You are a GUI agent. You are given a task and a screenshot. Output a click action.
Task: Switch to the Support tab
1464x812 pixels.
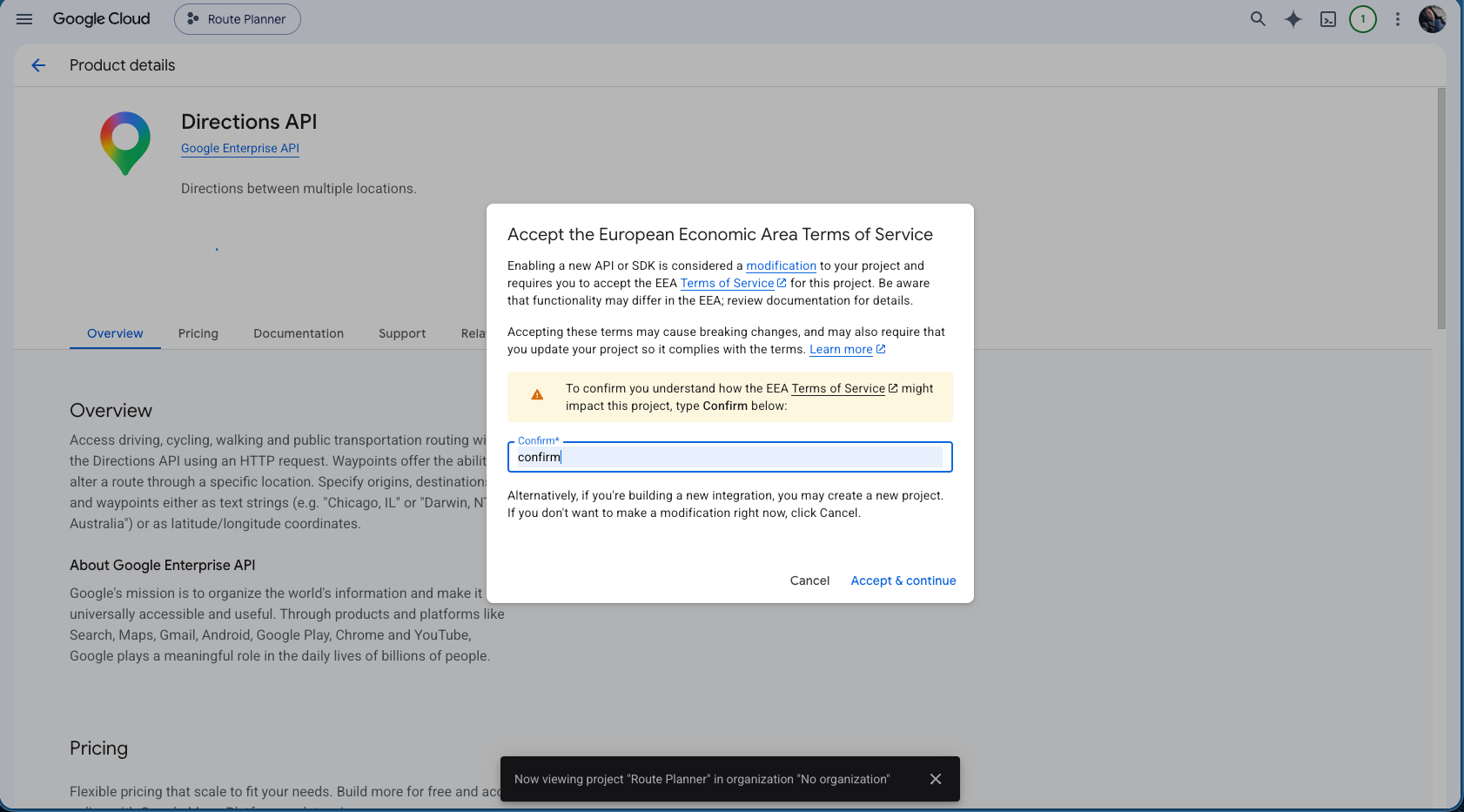point(402,333)
